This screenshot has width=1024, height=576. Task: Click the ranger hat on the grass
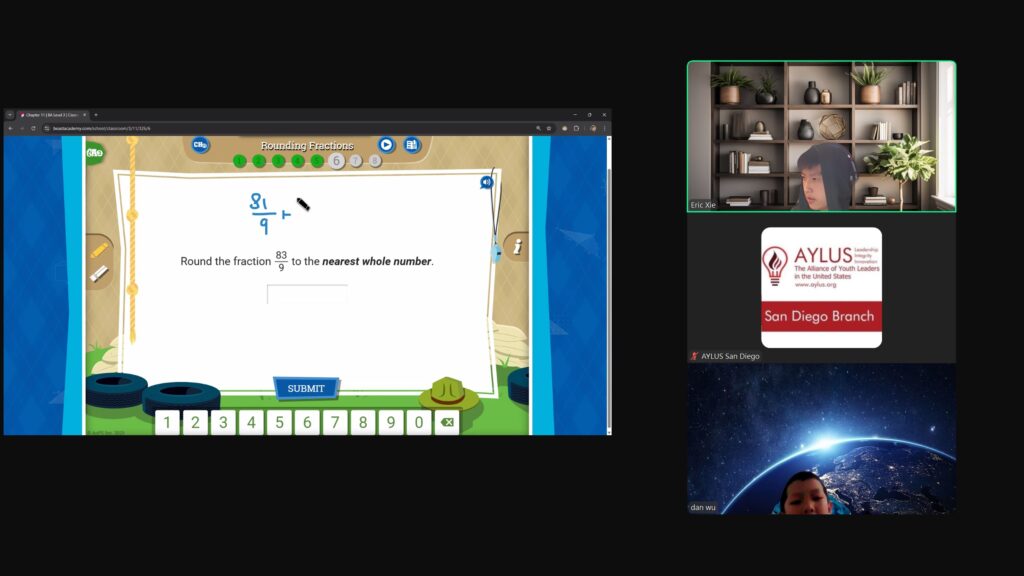point(449,392)
